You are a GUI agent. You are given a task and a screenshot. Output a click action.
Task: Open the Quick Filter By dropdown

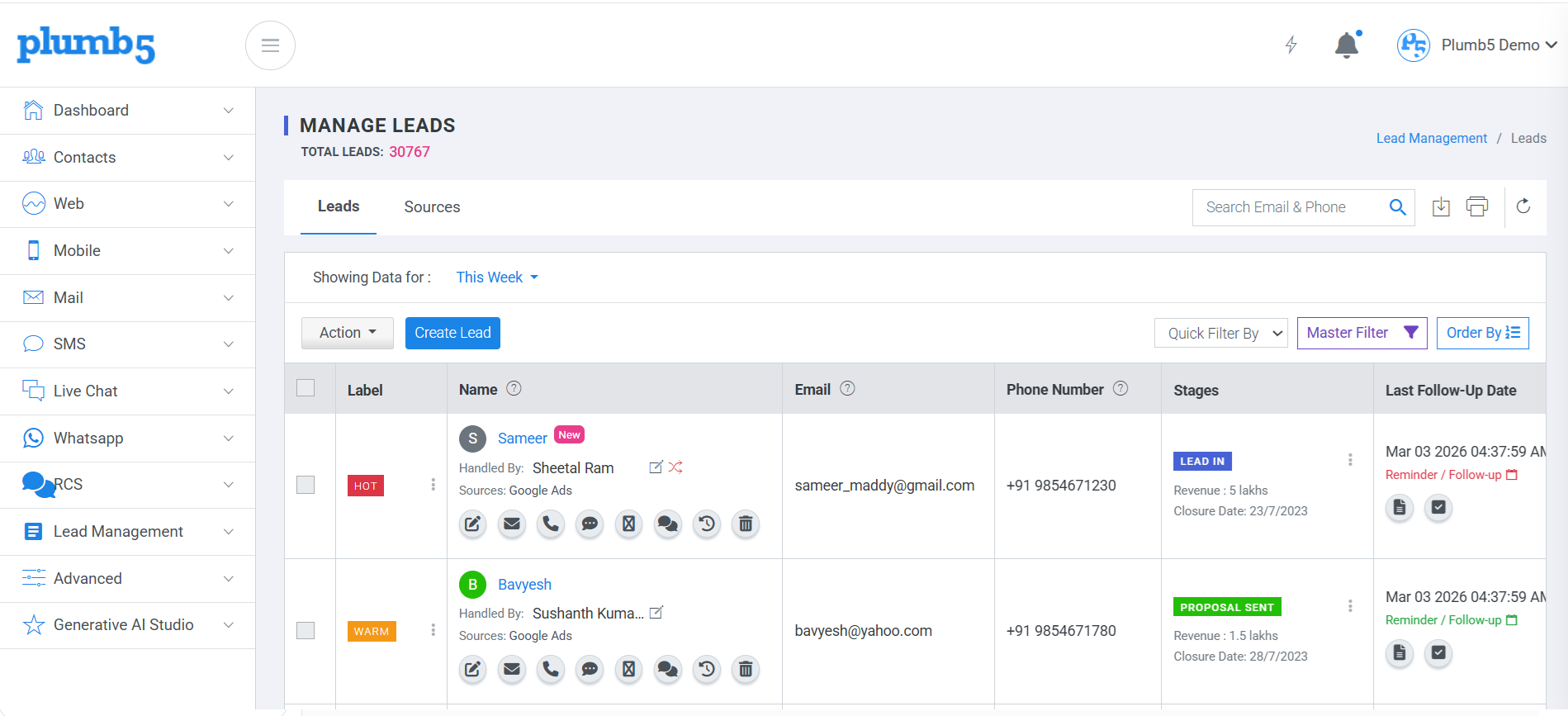[1221, 333]
